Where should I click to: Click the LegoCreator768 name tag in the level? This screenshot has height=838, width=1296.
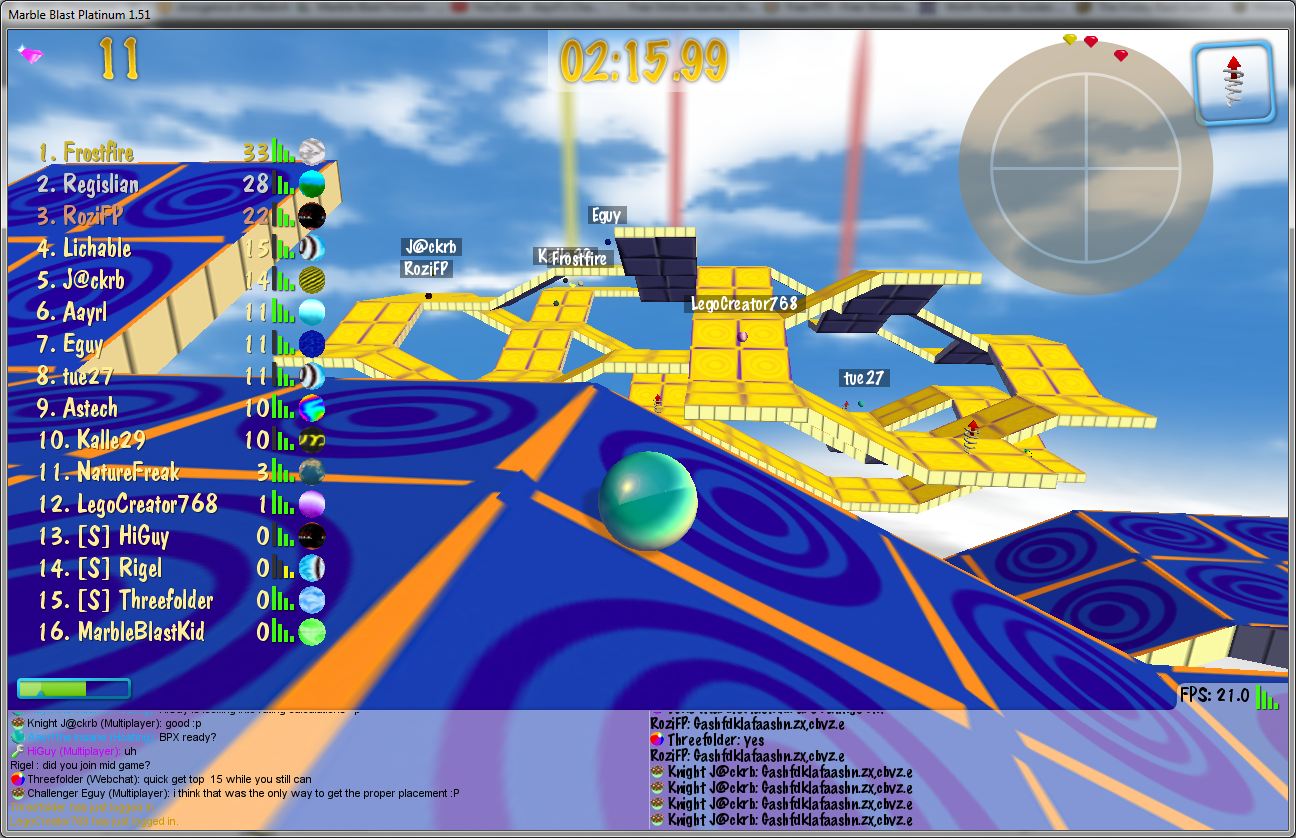[x=744, y=303]
